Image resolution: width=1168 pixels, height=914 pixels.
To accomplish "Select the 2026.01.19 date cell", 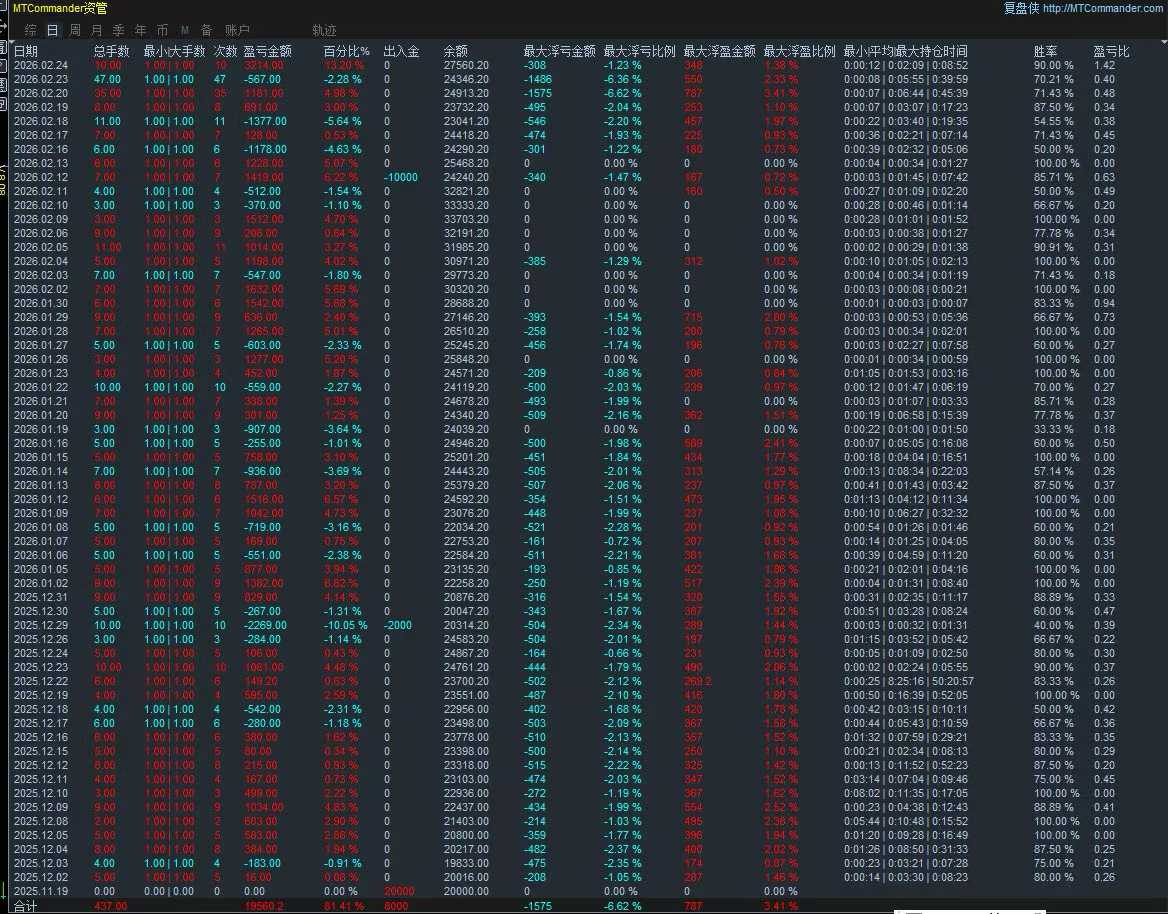I will 40,429.
